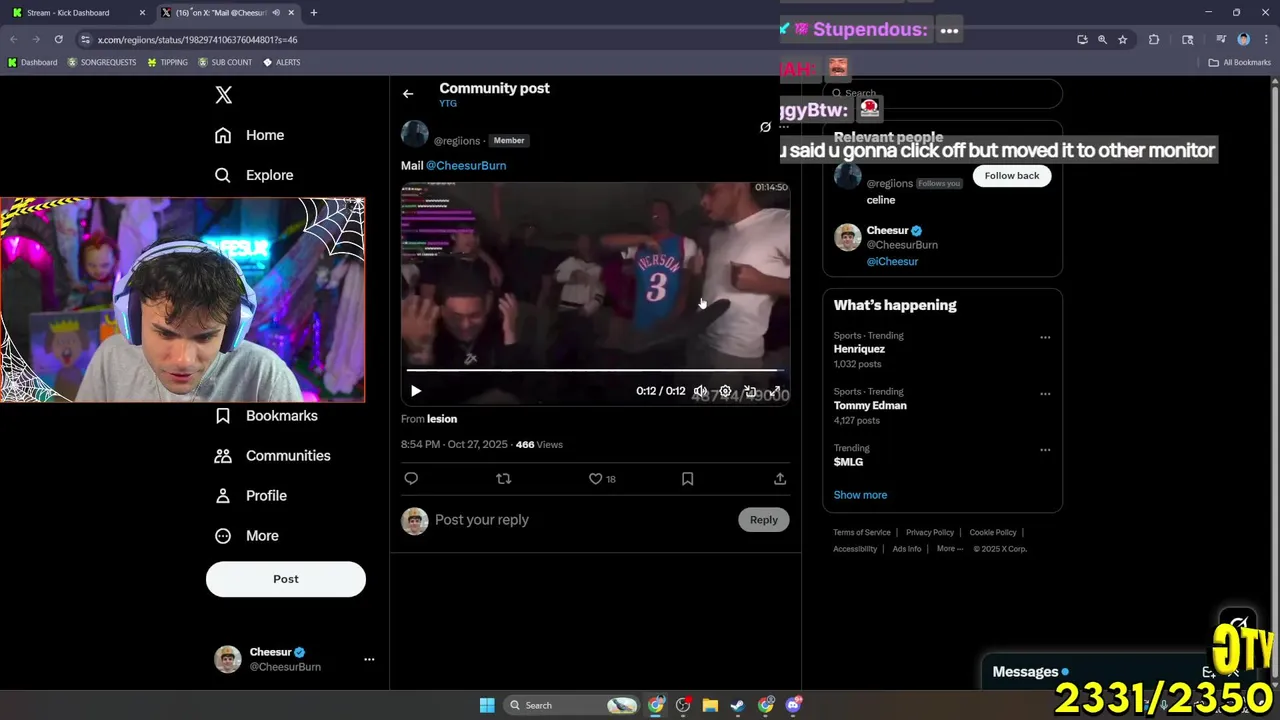Image resolution: width=1280 pixels, height=720 pixels.
Task: Bookmark this post
Action: (x=687, y=479)
